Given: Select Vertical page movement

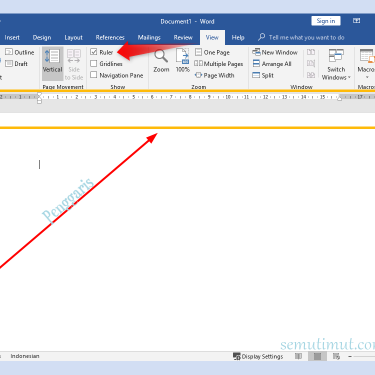Looking at the screenshot, I should pos(52,63).
